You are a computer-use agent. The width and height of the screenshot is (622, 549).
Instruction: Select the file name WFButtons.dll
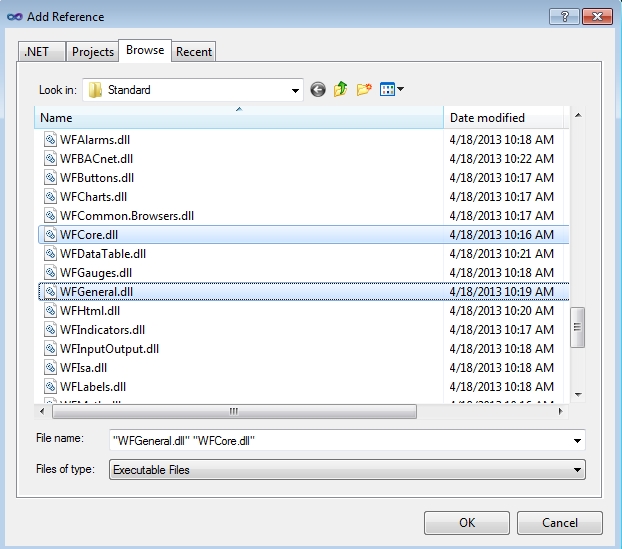97,178
